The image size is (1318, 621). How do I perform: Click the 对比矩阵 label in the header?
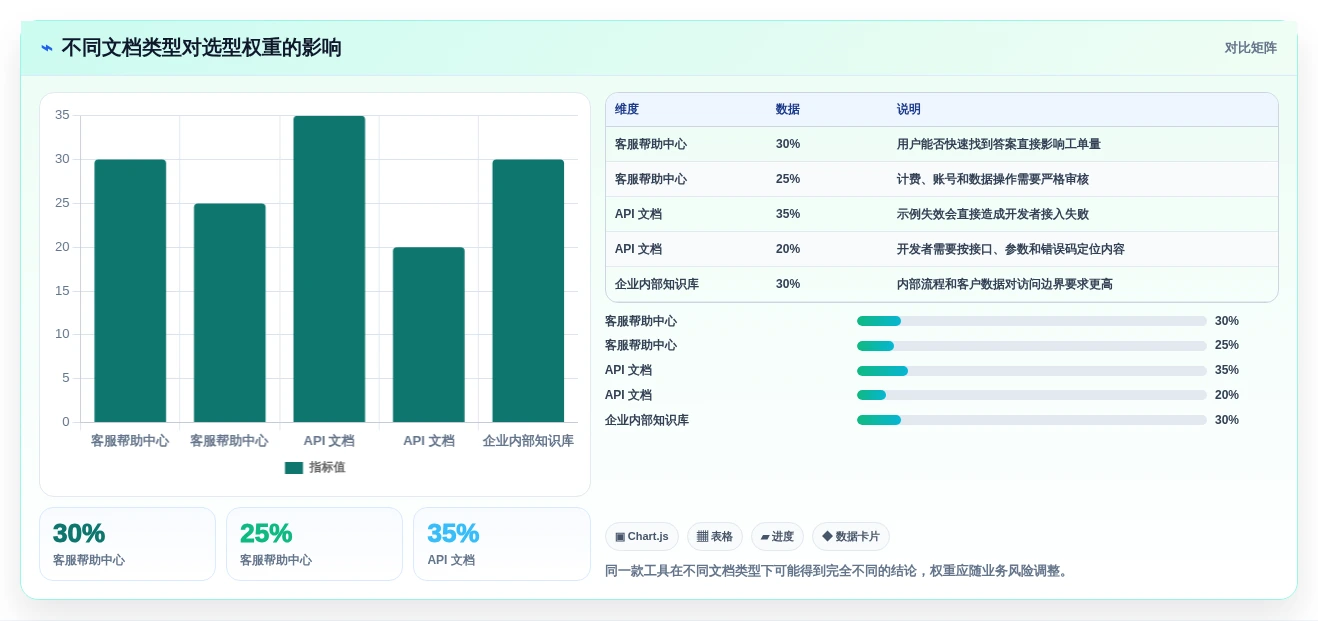(1250, 48)
